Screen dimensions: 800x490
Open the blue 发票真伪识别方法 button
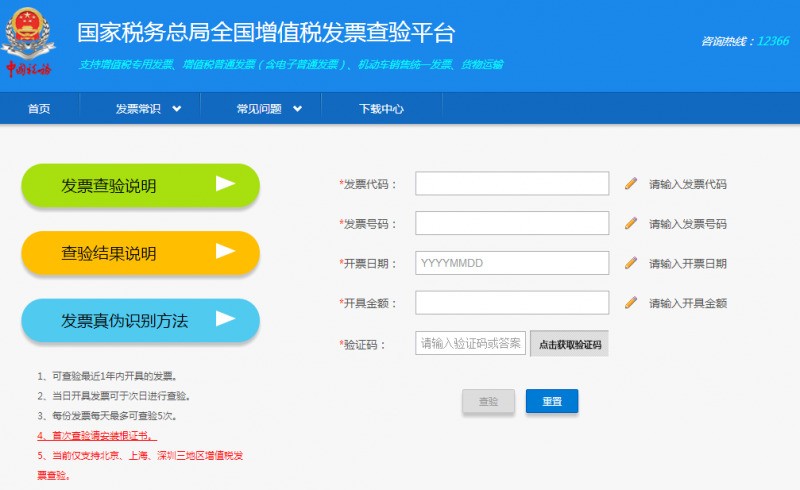[140, 320]
